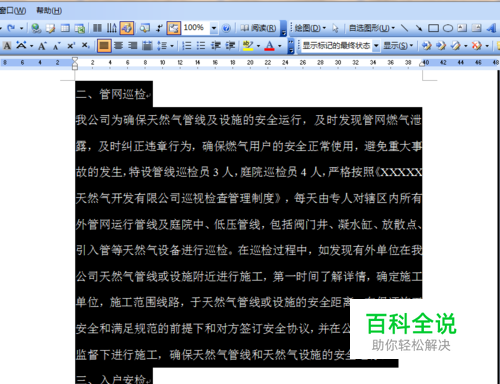The width and height of the screenshot is (500, 384).
Task: Expand toolbar options after 阅读(R)
Action: (x=283, y=28)
